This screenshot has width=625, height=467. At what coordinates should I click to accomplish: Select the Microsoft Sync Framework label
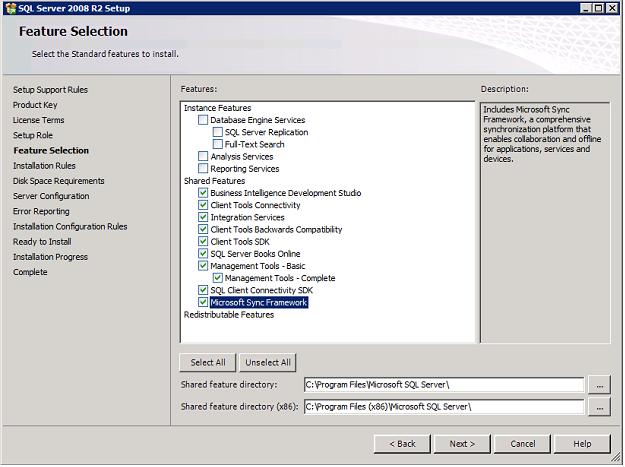click(259, 302)
